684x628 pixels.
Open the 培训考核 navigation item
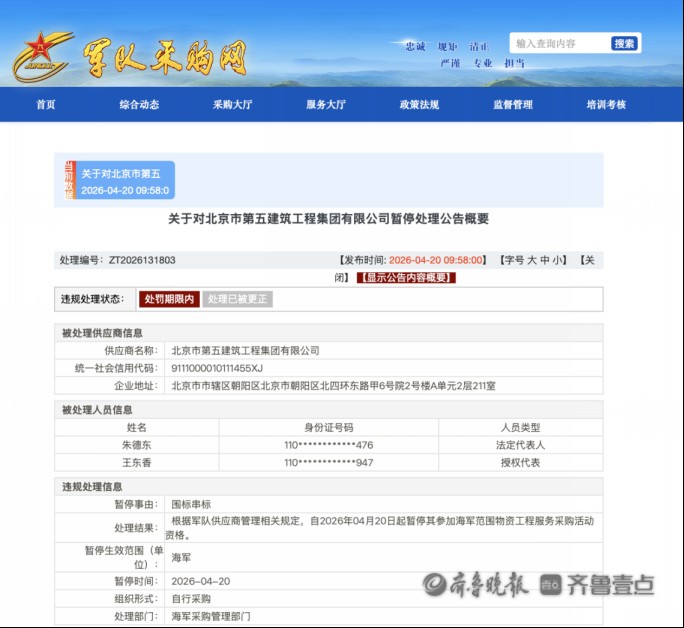tap(606, 105)
